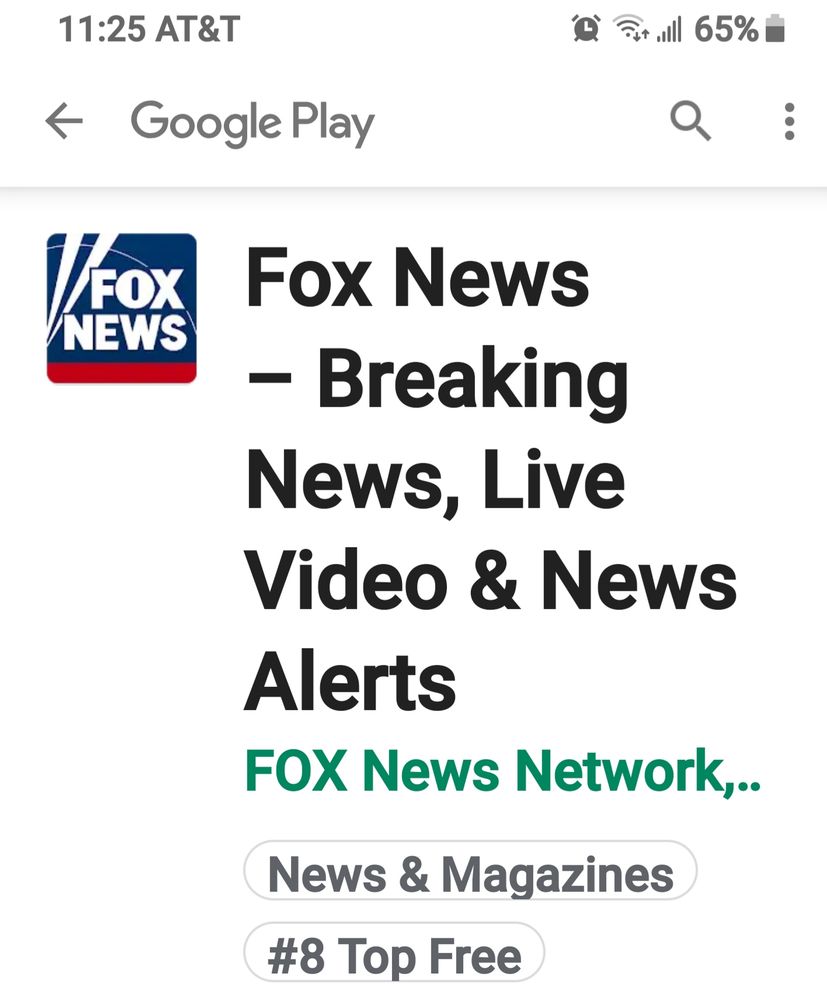Tap the Video & News title line
This screenshot has width=827, height=999.
tap(491, 580)
